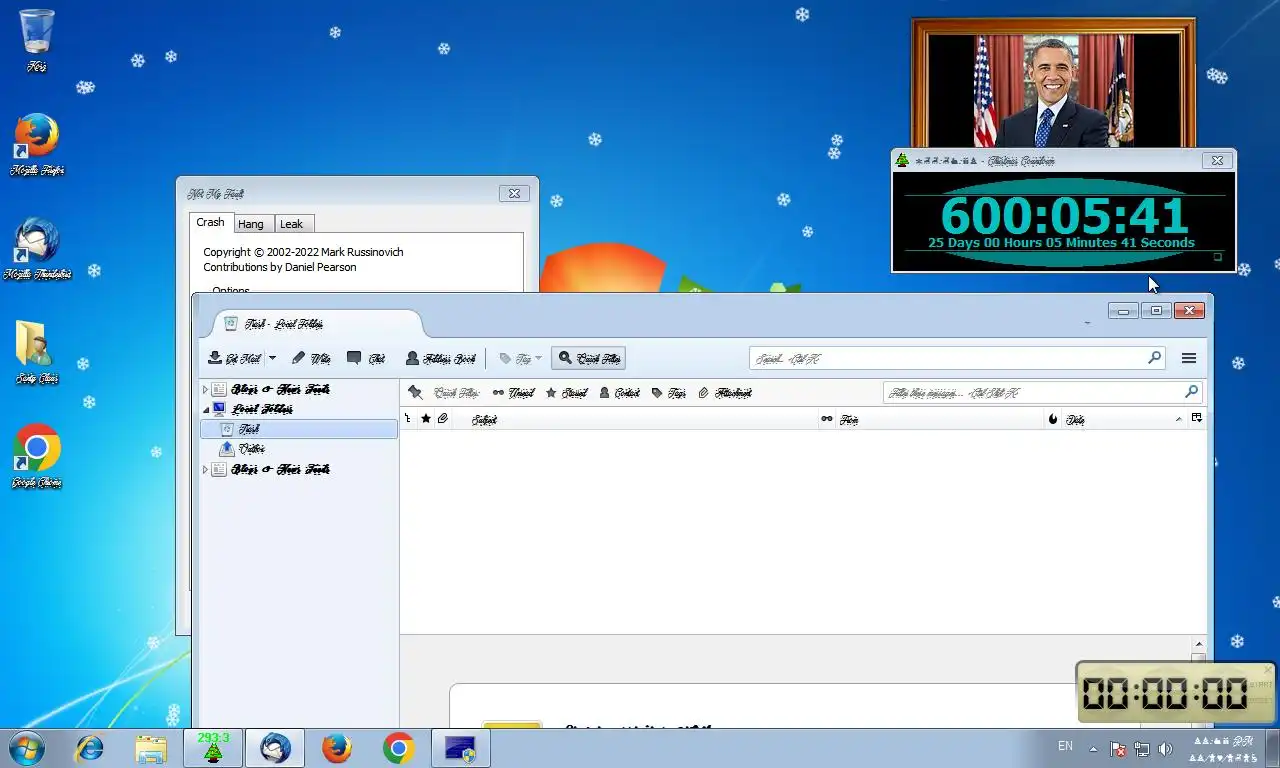This screenshot has width=1280, height=768.
Task: Sort by the thread column icon
Action: pos(408,420)
